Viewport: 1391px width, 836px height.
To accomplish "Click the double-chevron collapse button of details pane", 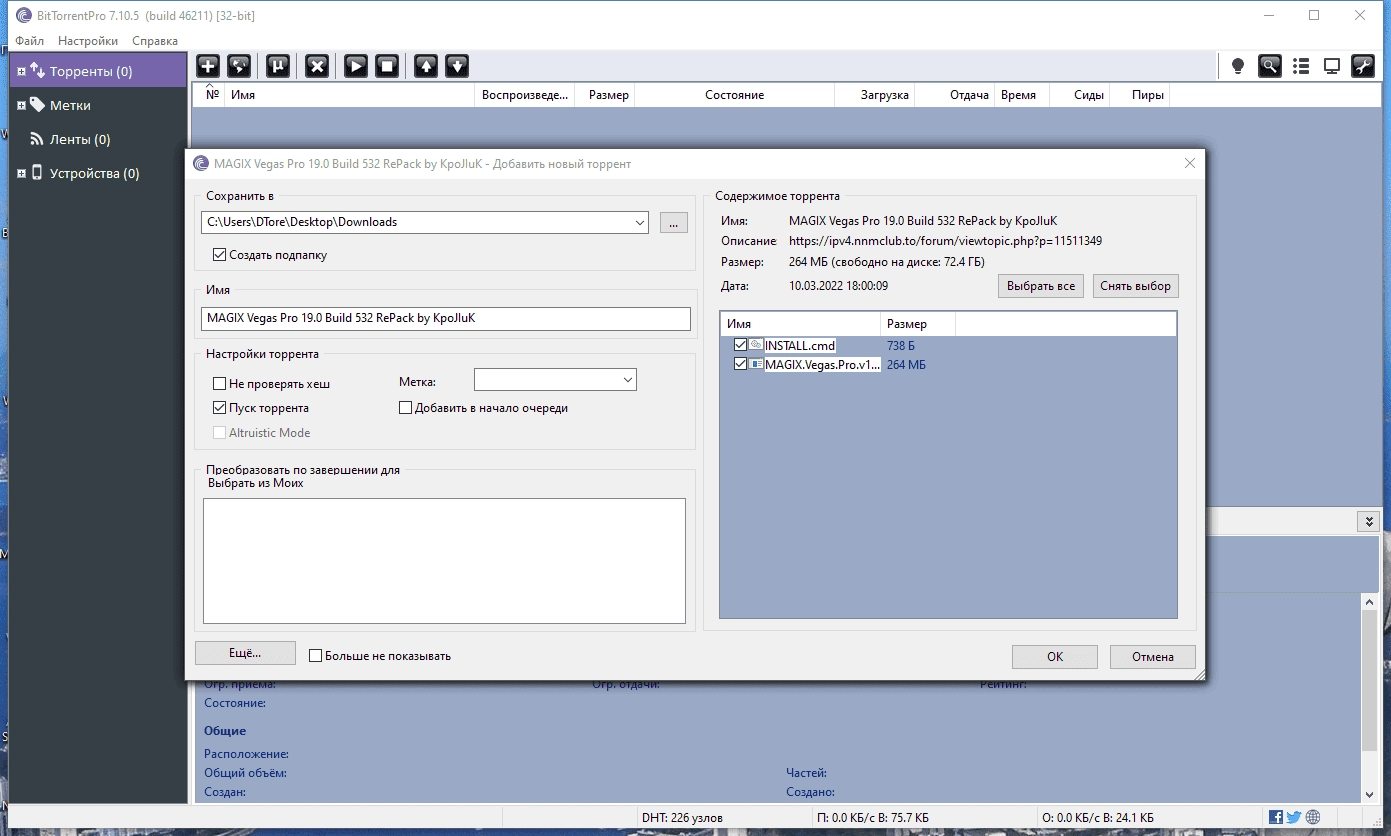I will tap(1368, 522).
